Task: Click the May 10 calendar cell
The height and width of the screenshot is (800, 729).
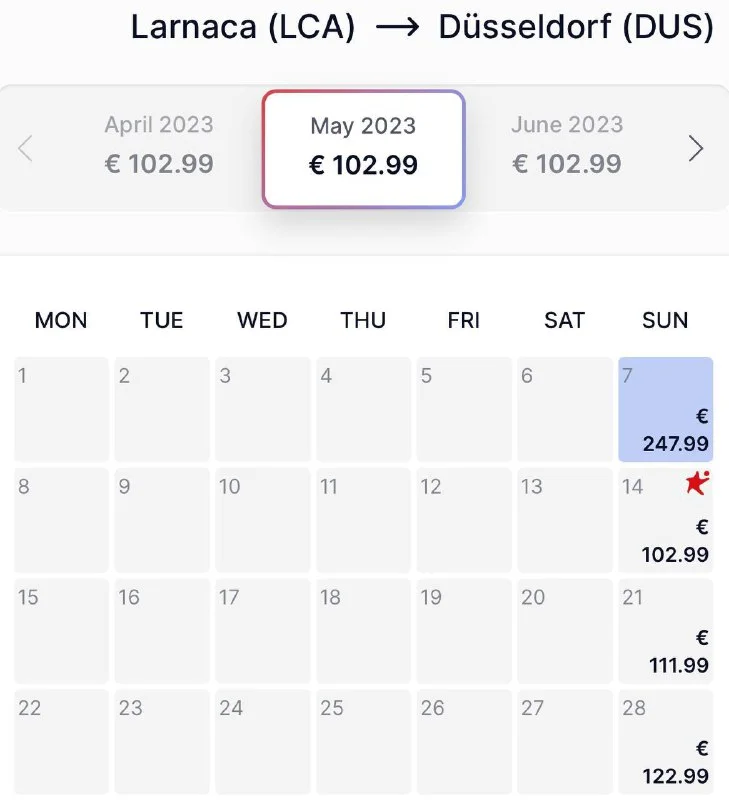Action: pyautogui.click(x=263, y=520)
